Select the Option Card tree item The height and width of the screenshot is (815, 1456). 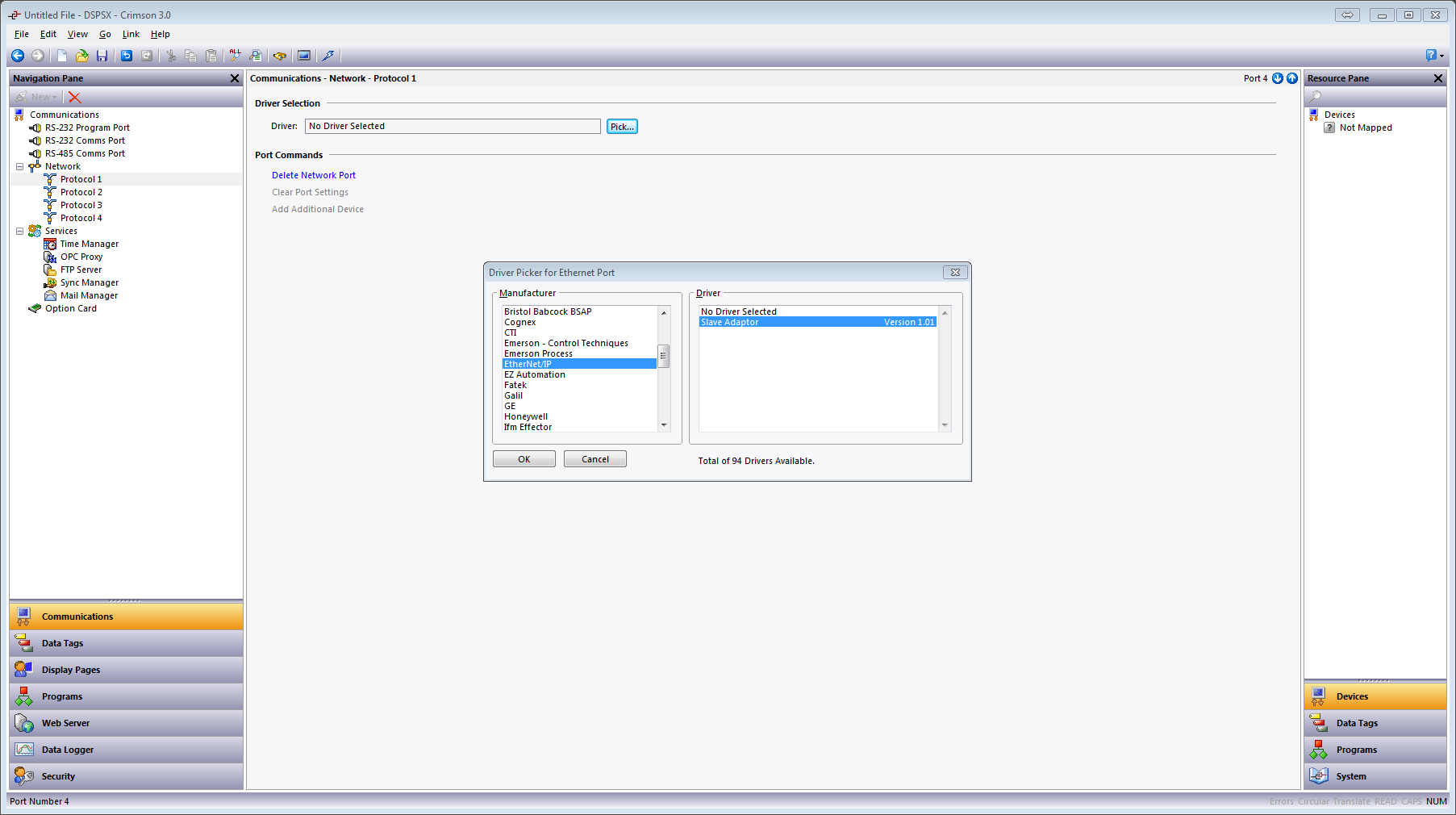coord(70,308)
